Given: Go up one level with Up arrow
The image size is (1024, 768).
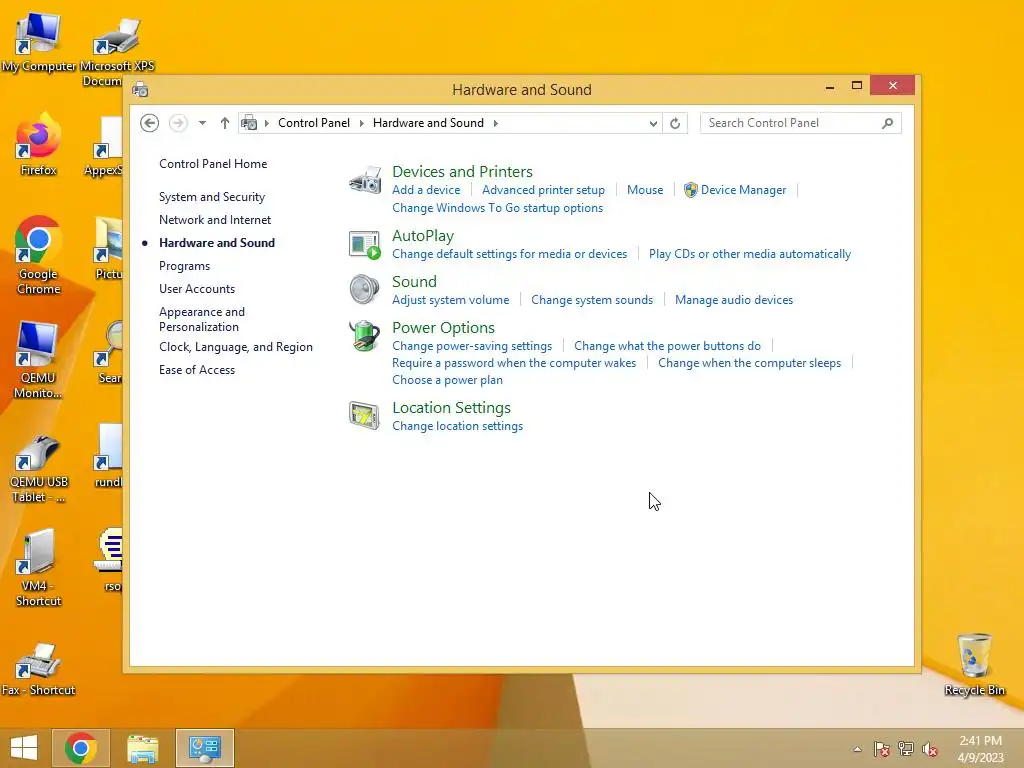Looking at the screenshot, I should [x=225, y=123].
